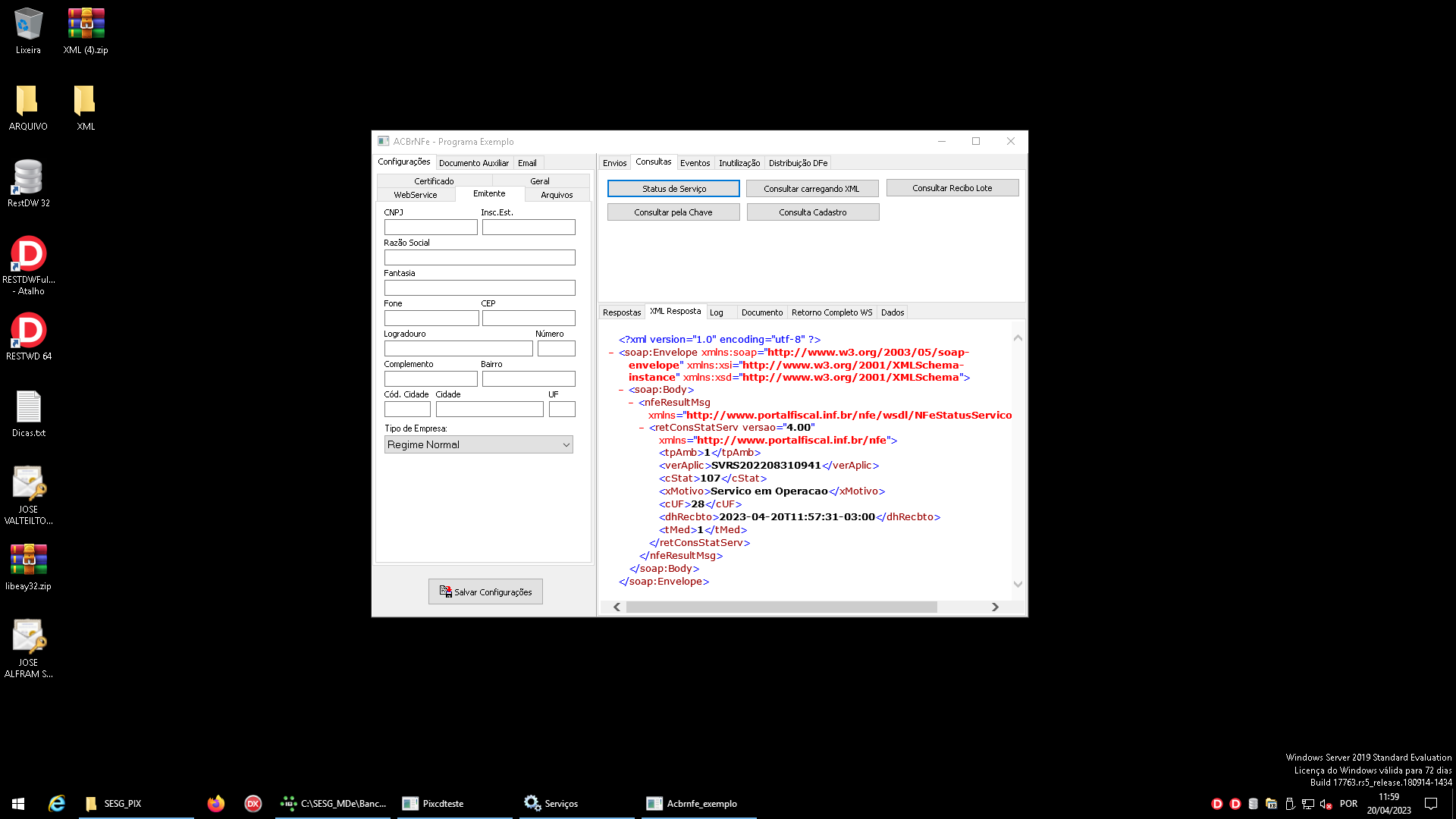
Task: Focus the CNPJ input field
Action: tap(431, 227)
